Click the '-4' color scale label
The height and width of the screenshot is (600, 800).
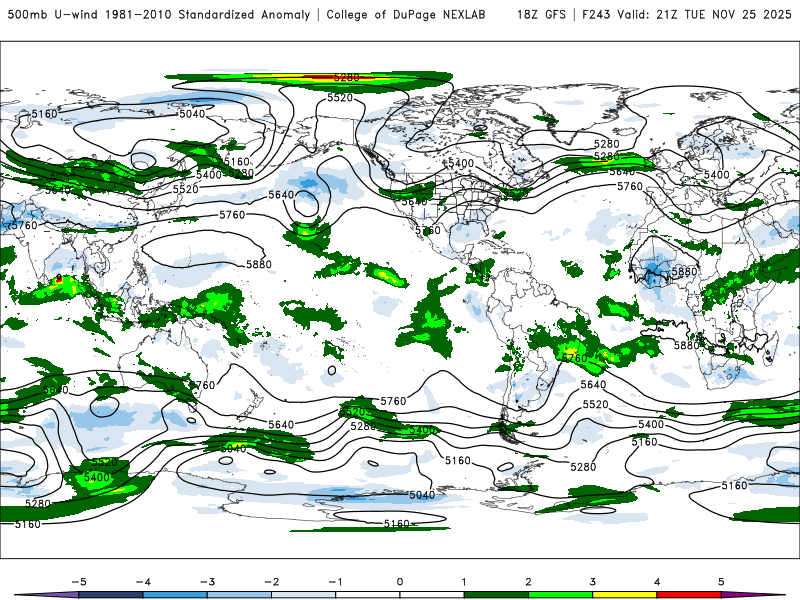tap(143, 582)
